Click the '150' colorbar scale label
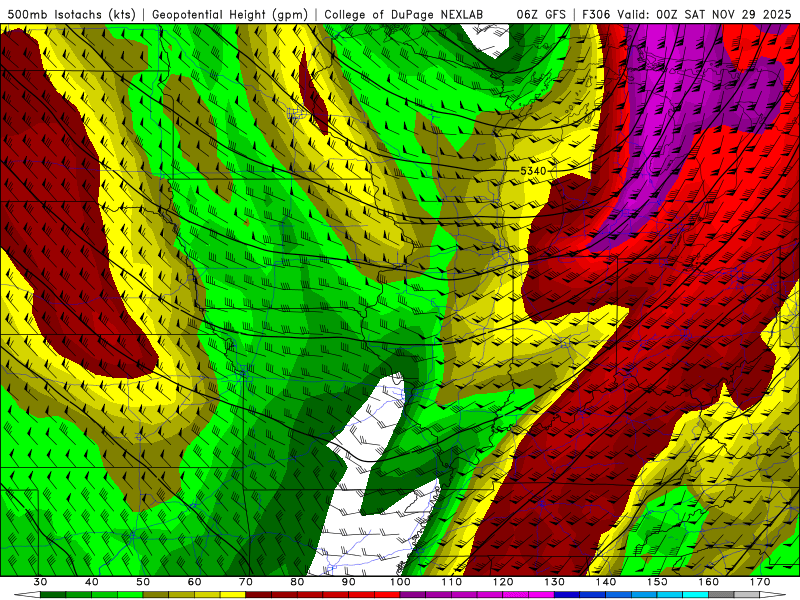Screen dimensions: 800x600 657,582
